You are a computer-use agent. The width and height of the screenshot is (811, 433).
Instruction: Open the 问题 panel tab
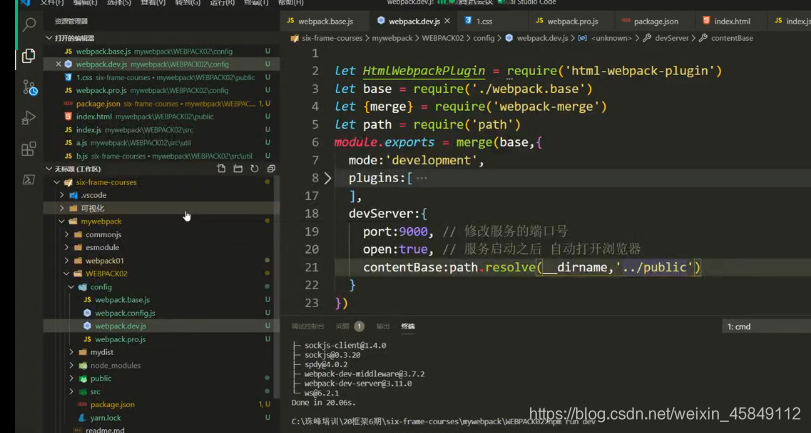(x=343, y=326)
